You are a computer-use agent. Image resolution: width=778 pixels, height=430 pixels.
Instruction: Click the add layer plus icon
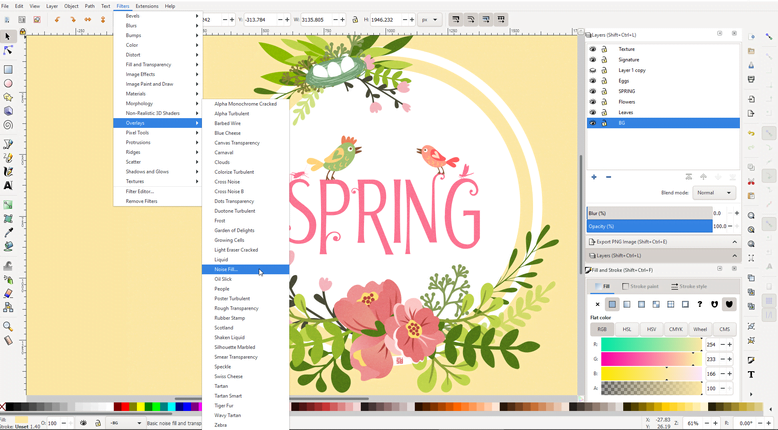point(594,177)
